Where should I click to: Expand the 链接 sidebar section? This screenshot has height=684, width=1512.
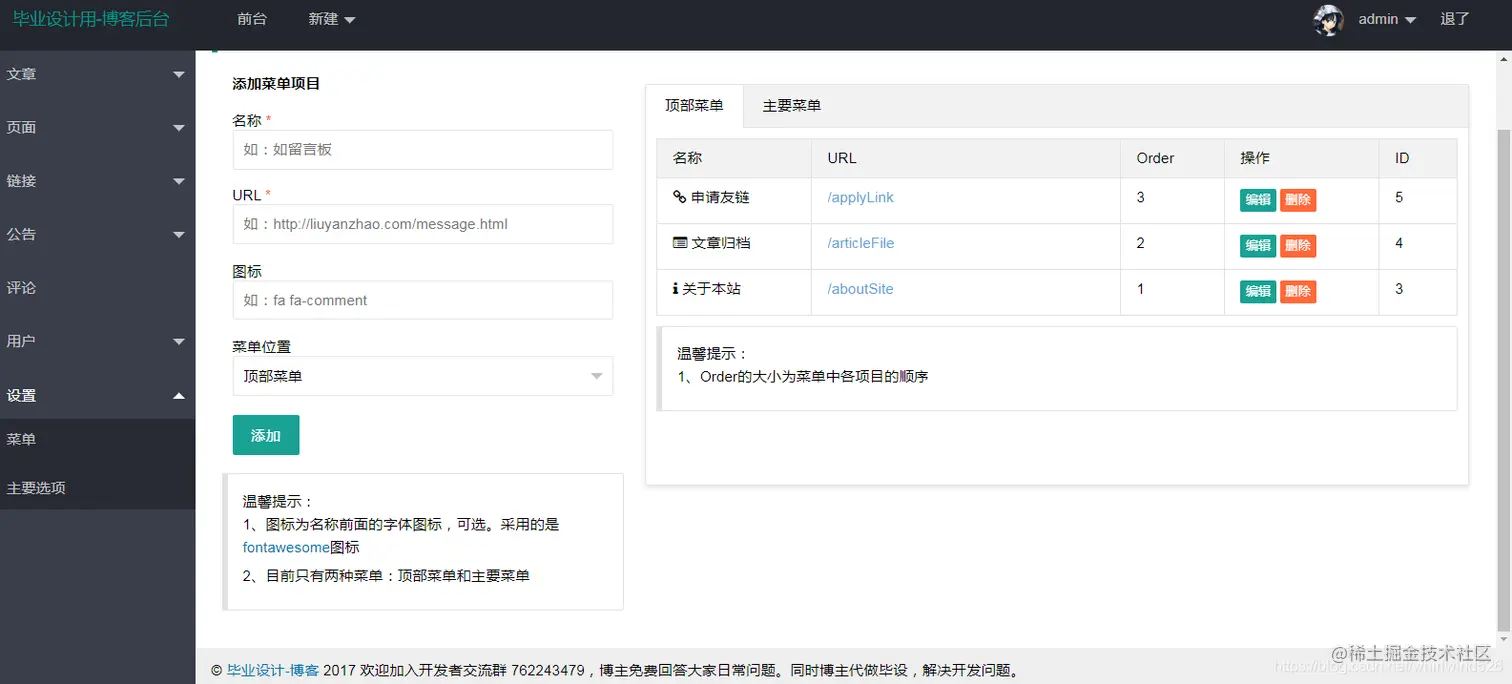[97, 181]
